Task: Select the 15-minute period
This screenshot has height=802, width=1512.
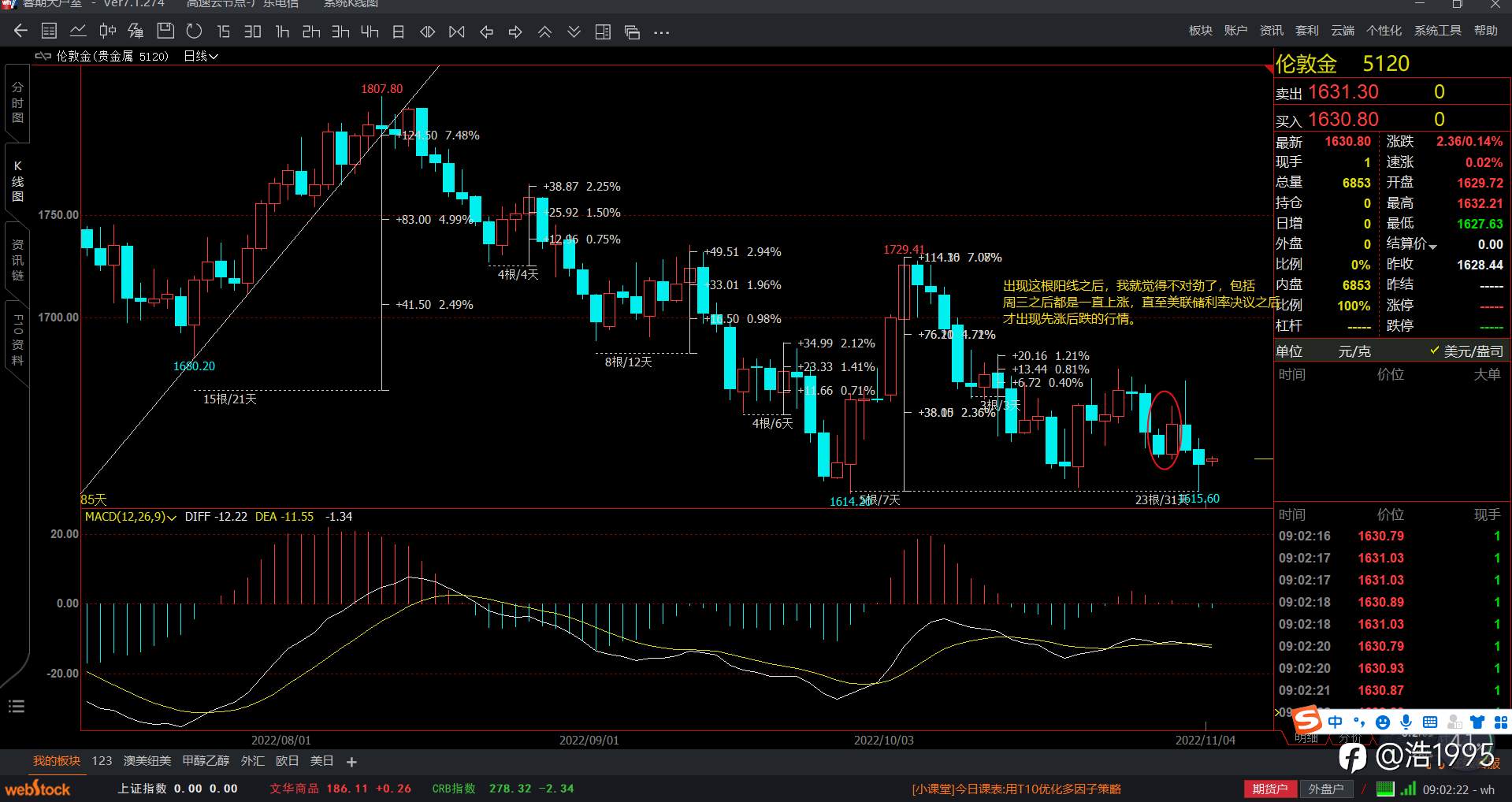Action: click(223, 32)
